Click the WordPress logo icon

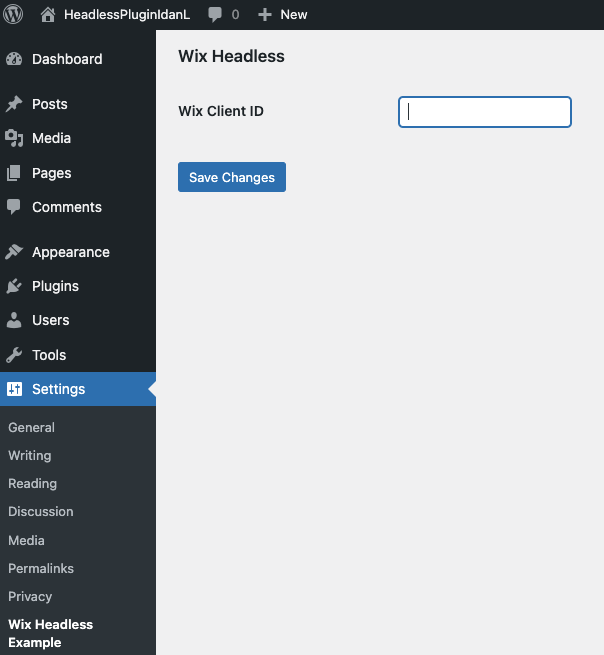point(13,14)
